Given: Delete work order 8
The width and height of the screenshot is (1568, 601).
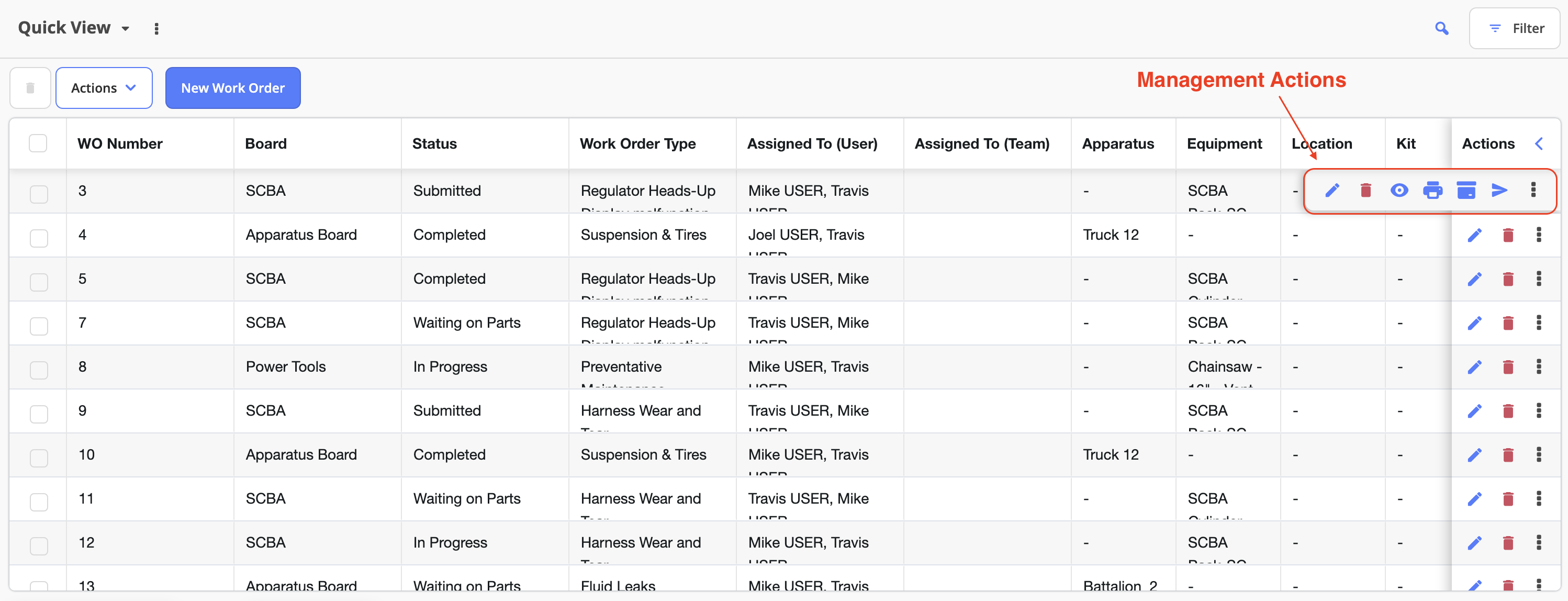Looking at the screenshot, I should point(1508,366).
